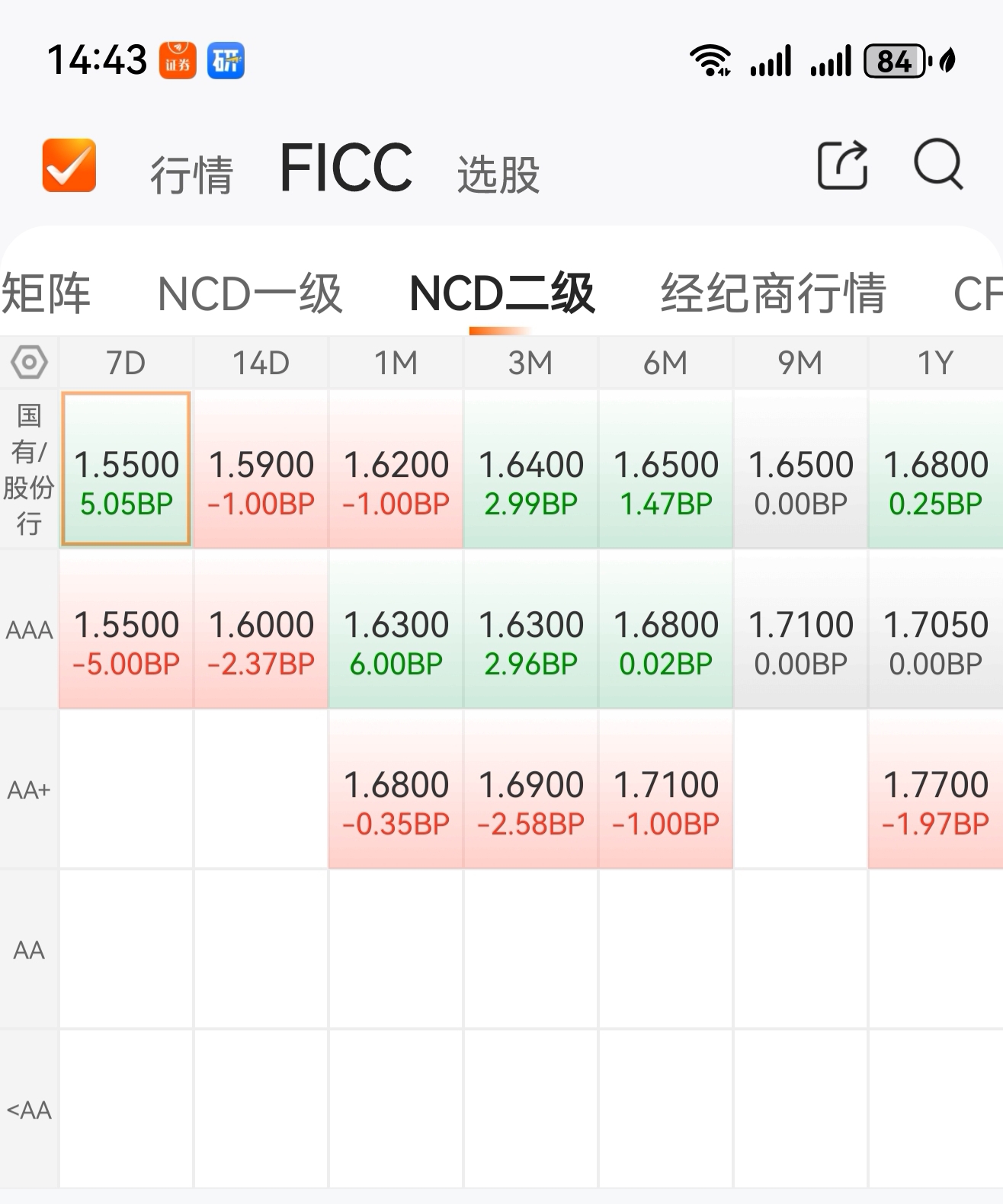Select the 1Y column header
The width and height of the screenshot is (1003, 1204).
point(935,363)
